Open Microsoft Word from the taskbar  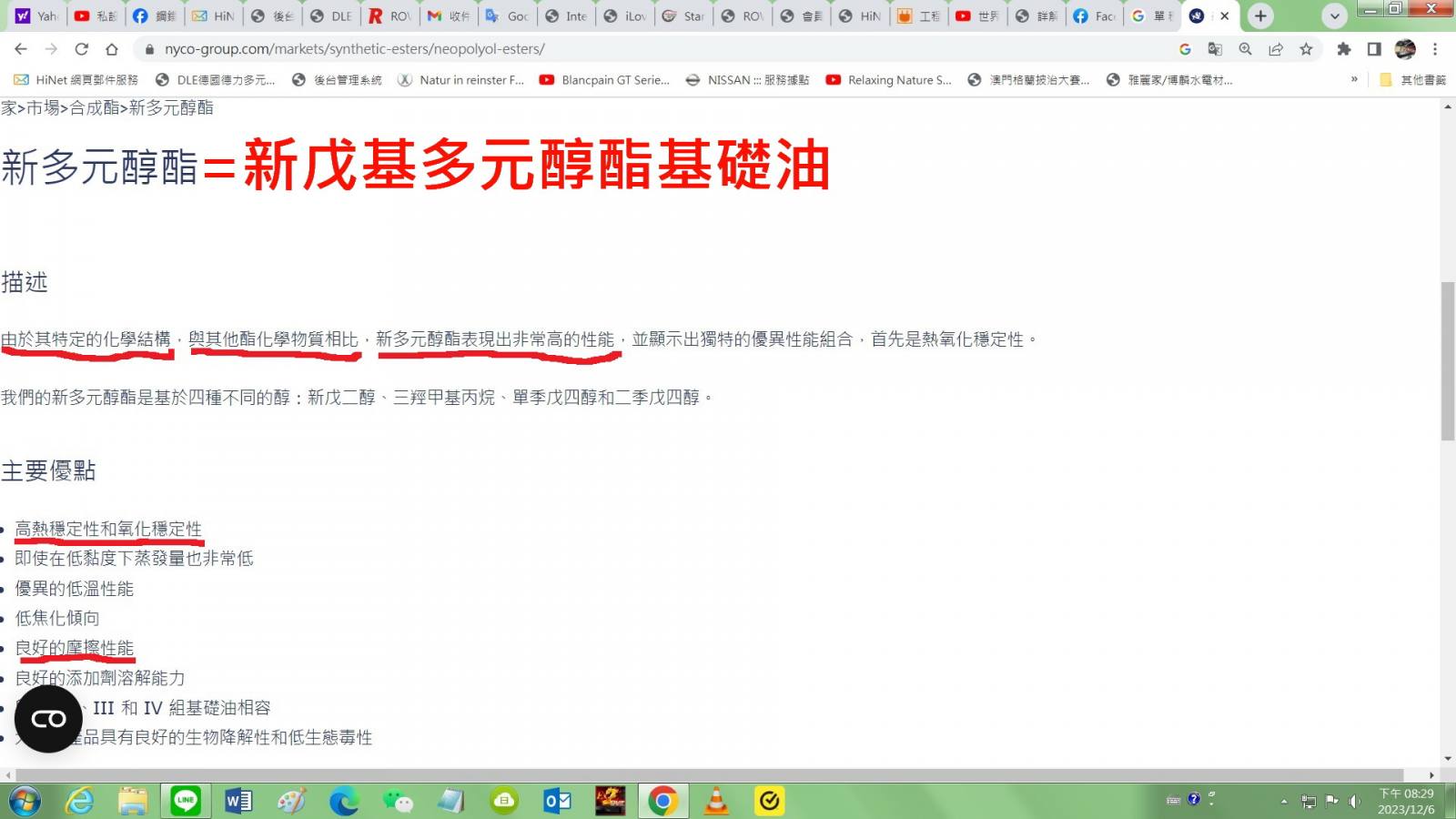tap(238, 801)
